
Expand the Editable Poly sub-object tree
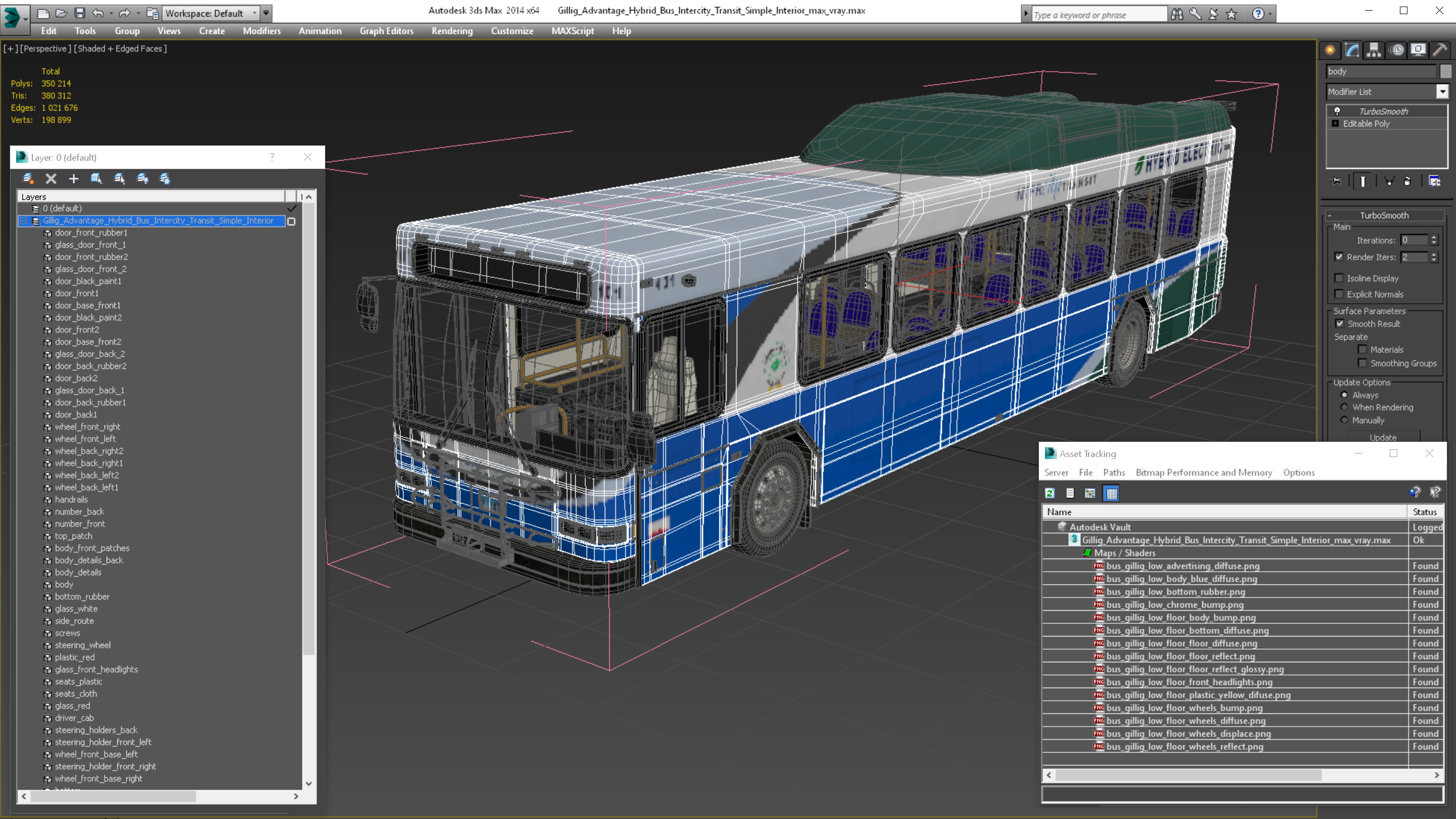[1336, 123]
